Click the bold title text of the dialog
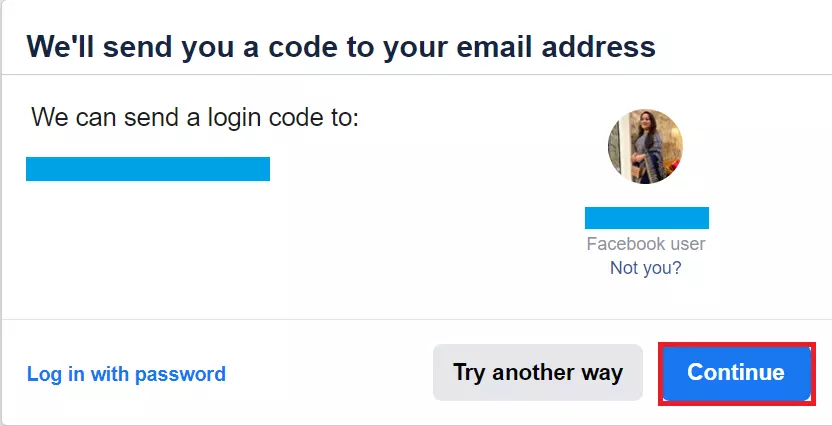This screenshot has width=832, height=426. [340, 46]
